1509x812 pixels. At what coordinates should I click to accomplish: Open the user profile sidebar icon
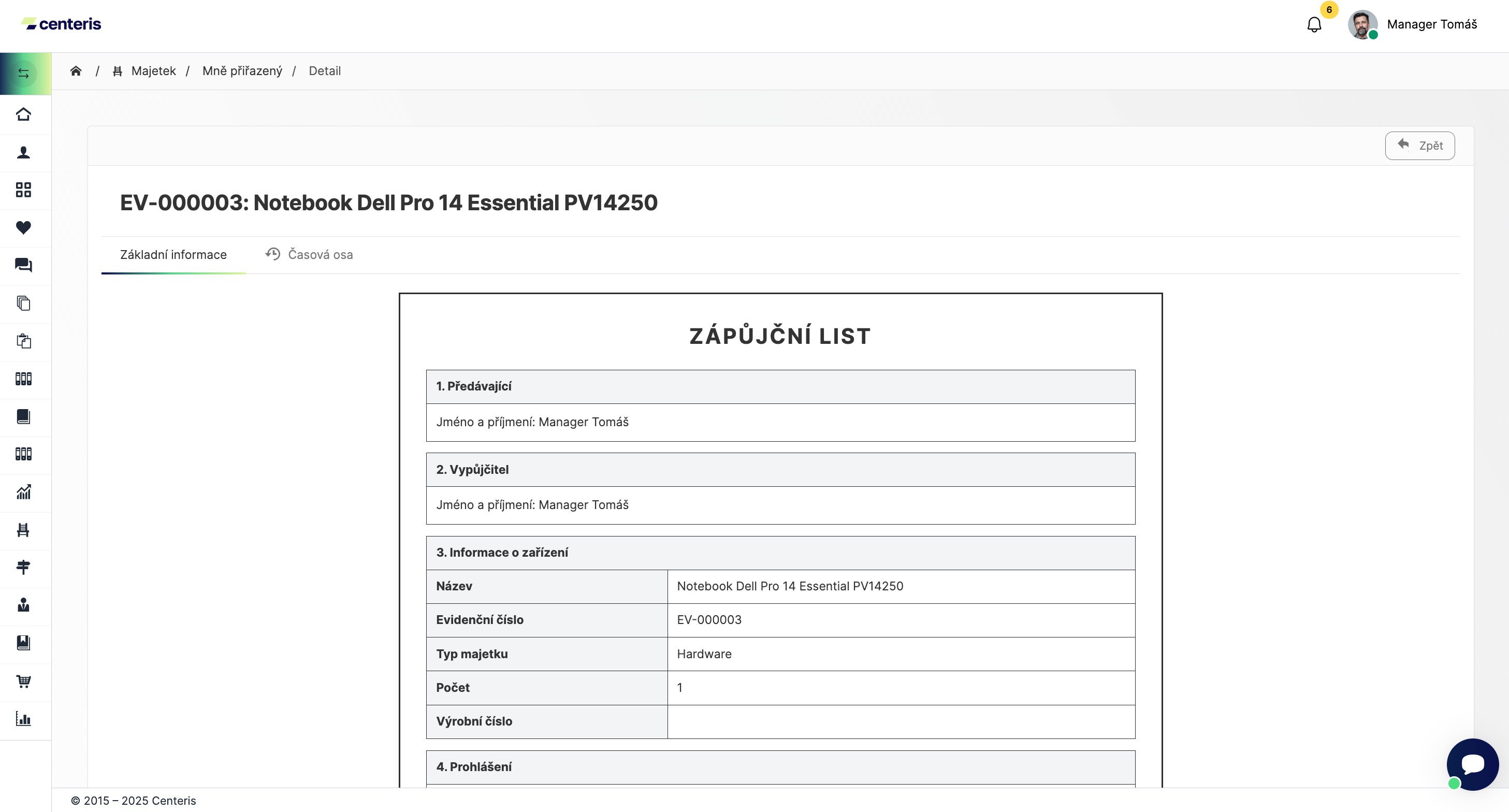coord(23,152)
